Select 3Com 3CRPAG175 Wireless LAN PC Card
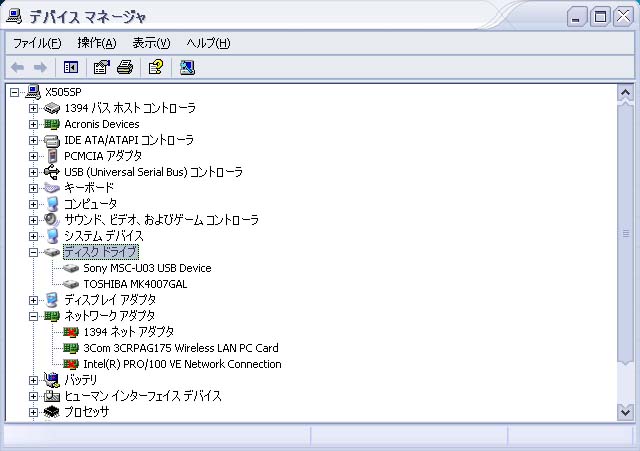Image resolution: width=640 pixels, height=451 pixels. tap(181, 348)
